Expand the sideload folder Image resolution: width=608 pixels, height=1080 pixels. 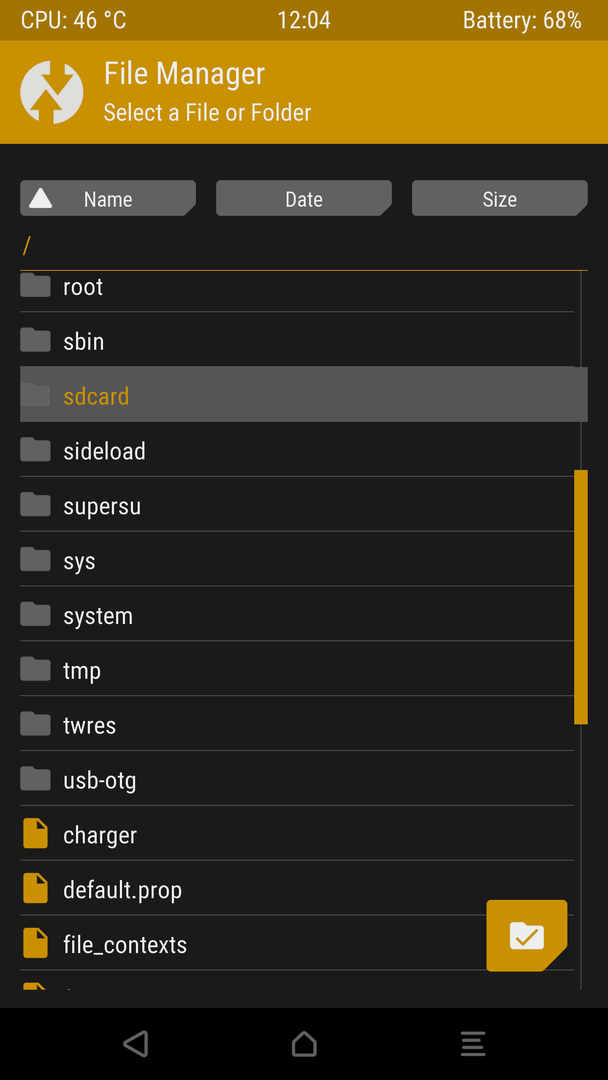click(104, 451)
